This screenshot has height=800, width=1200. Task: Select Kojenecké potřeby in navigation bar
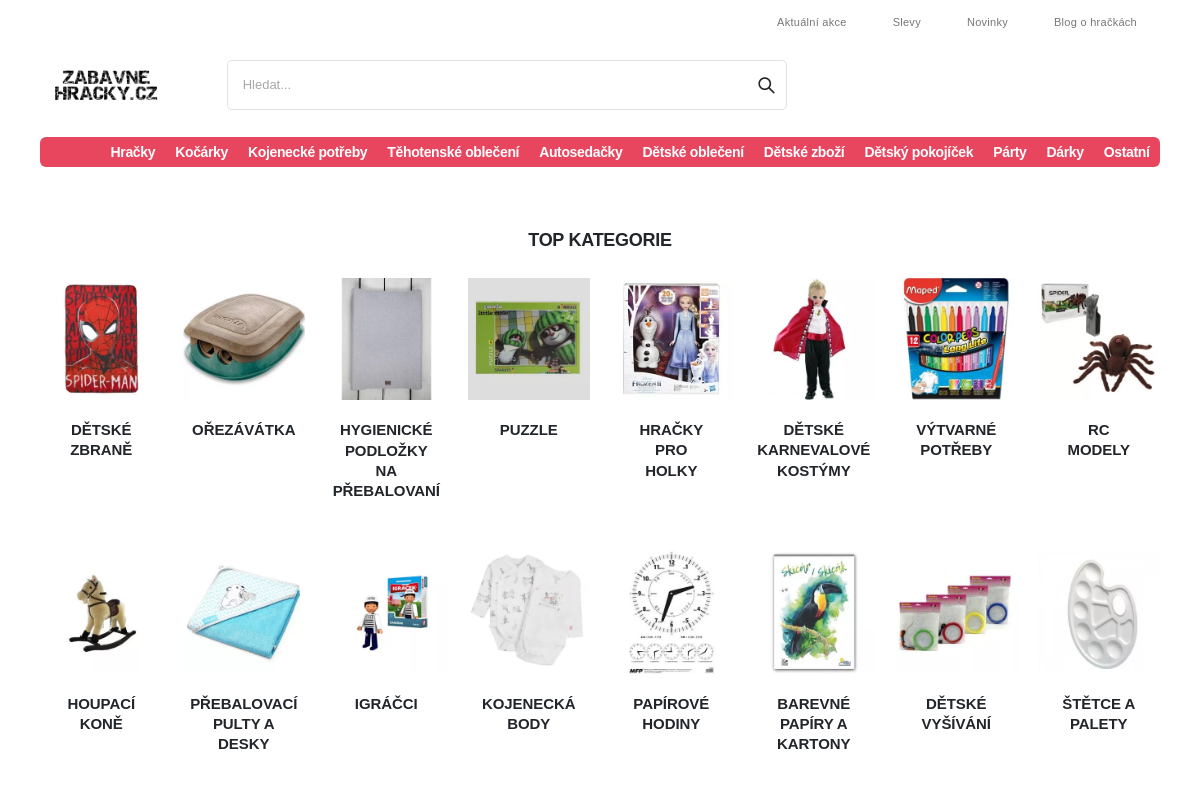[308, 152]
